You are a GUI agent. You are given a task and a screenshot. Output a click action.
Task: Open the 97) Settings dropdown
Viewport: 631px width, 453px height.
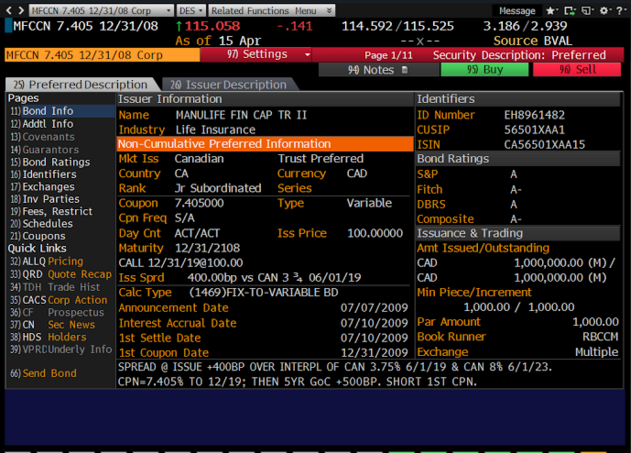(256, 54)
